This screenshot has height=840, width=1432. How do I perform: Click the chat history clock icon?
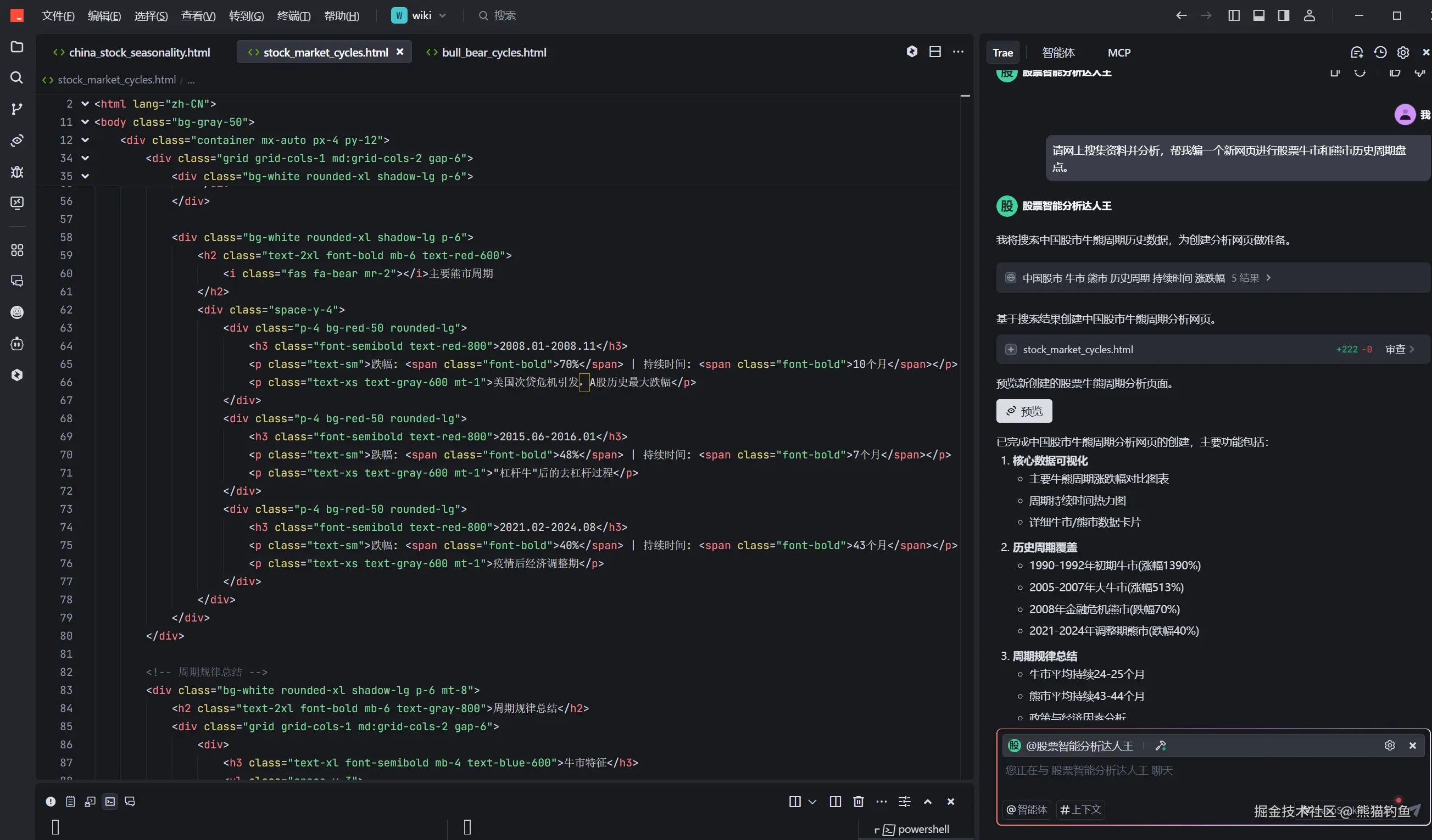[1380, 52]
